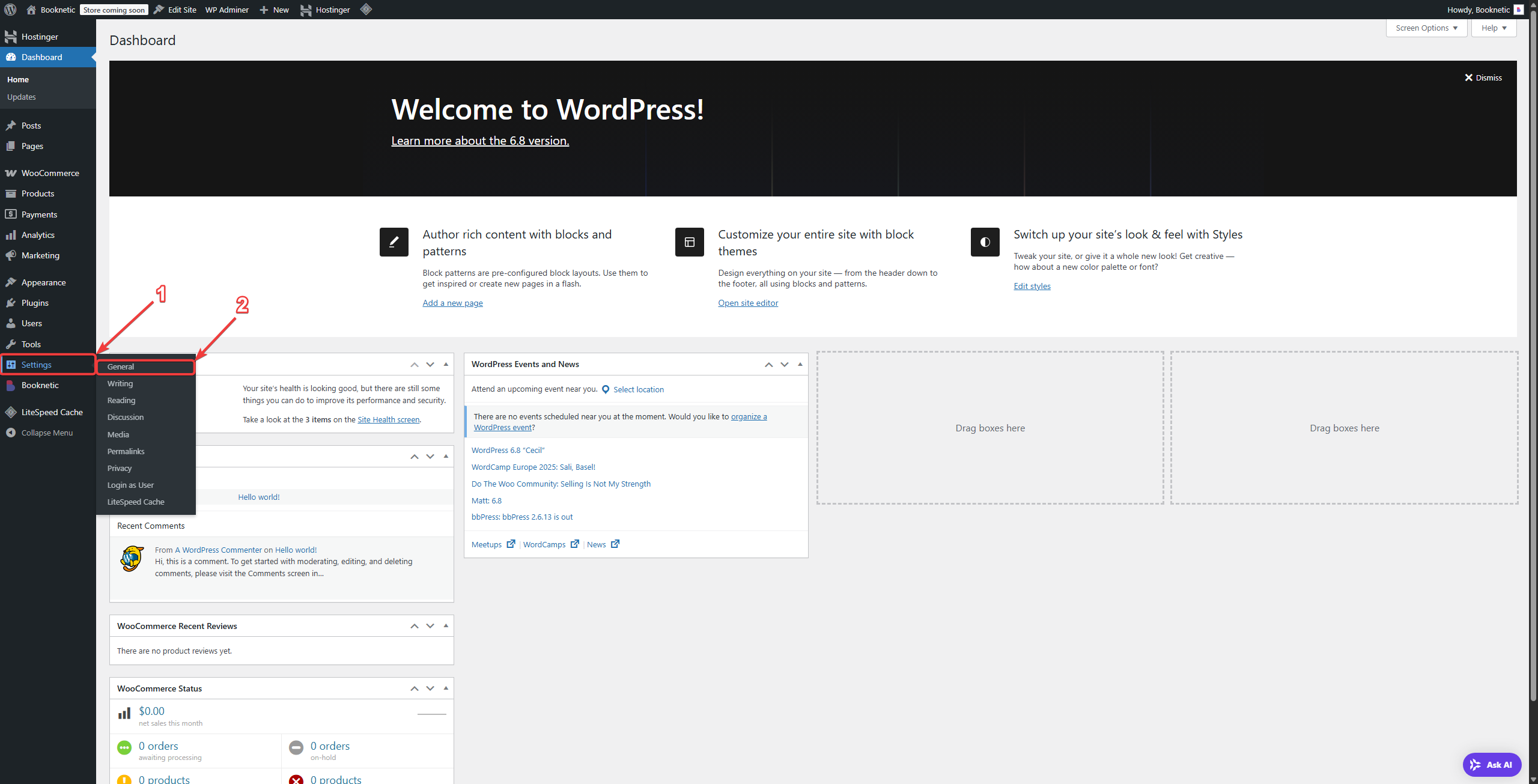The width and height of the screenshot is (1538, 784).
Task: Click the Store coming soon badge
Action: [114, 10]
